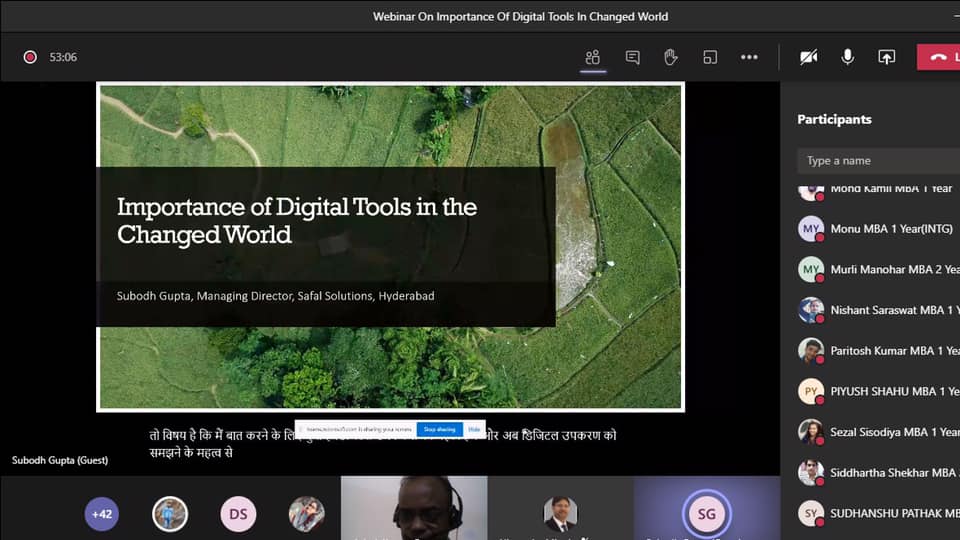Image resolution: width=960 pixels, height=540 pixels.
Task: Toggle the Participants panel icon
Action: 593,57
